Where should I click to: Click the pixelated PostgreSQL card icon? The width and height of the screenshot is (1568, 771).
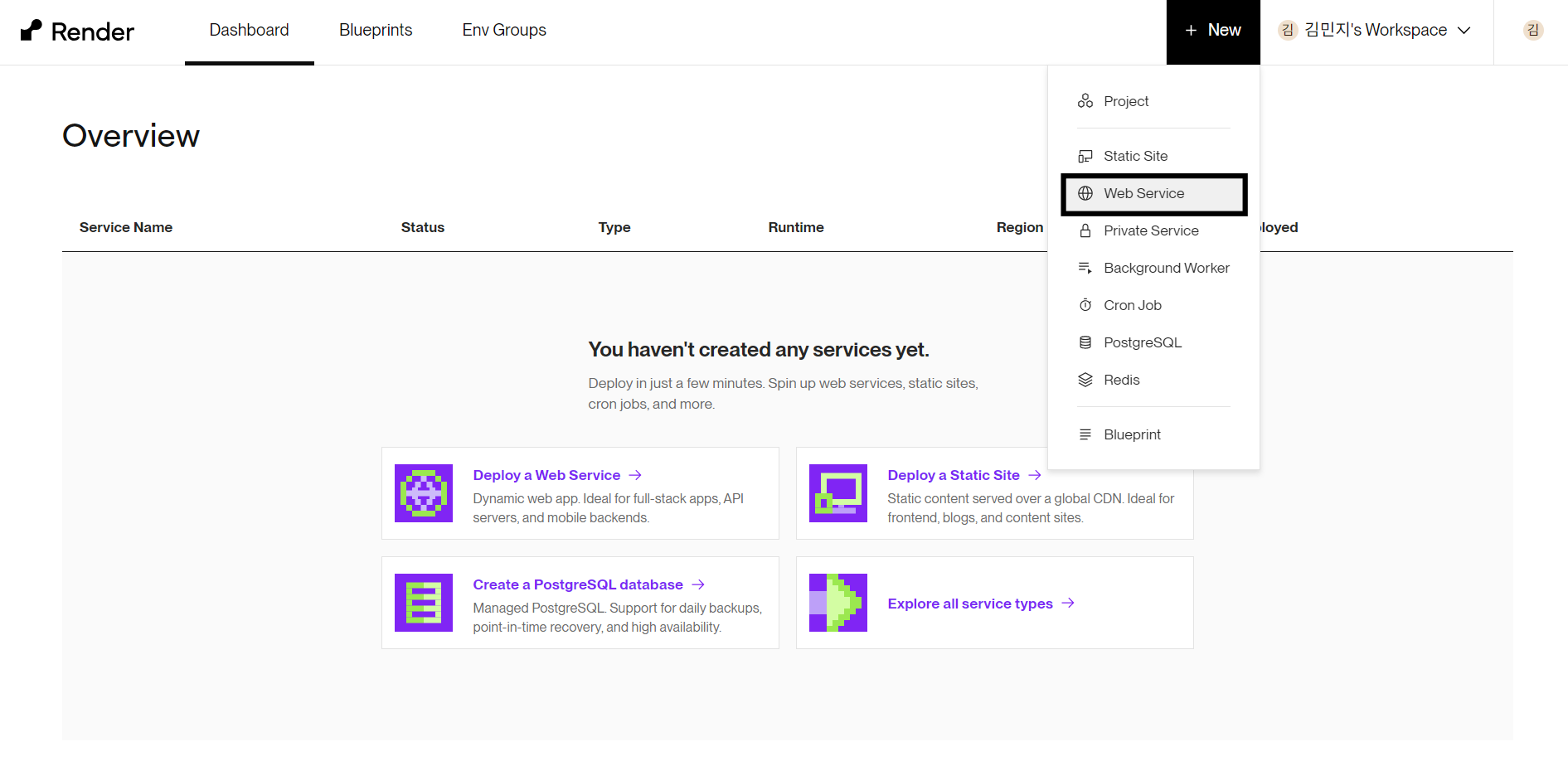pos(424,603)
